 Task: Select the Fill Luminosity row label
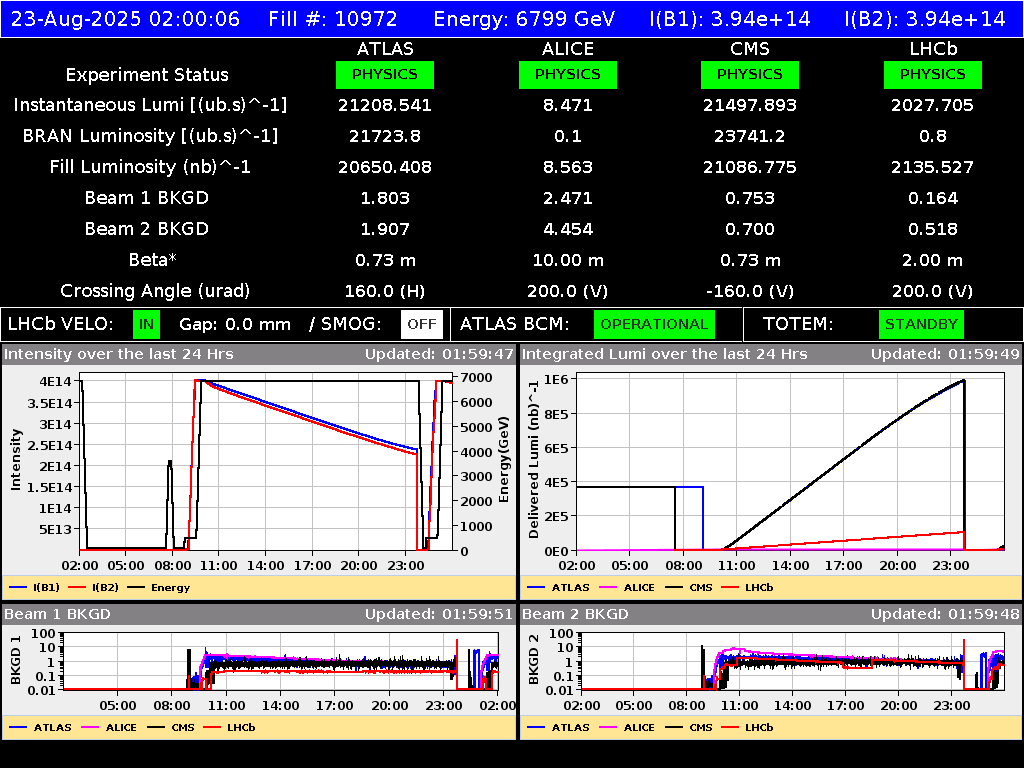pos(150,167)
